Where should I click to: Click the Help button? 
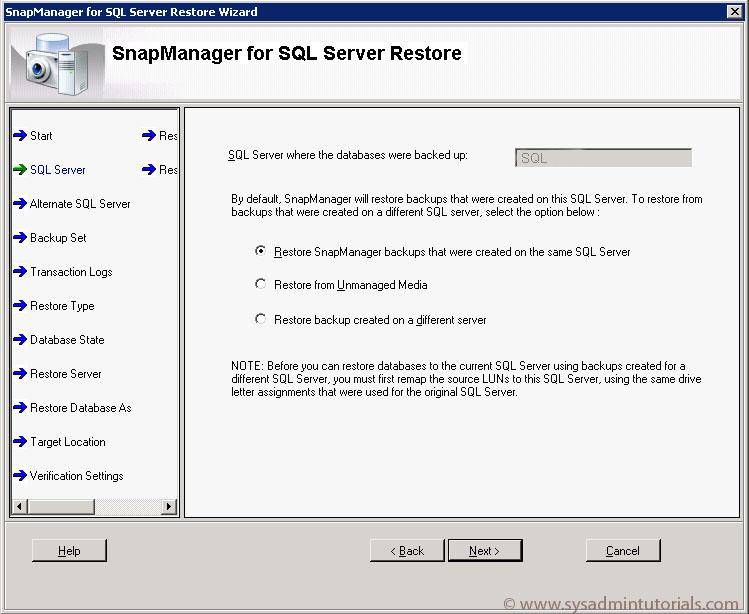(69, 550)
